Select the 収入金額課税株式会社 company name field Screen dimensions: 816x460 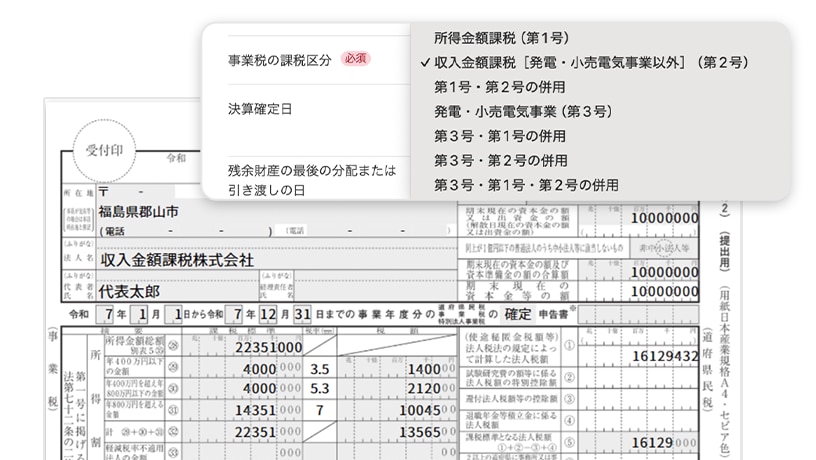tap(176, 260)
